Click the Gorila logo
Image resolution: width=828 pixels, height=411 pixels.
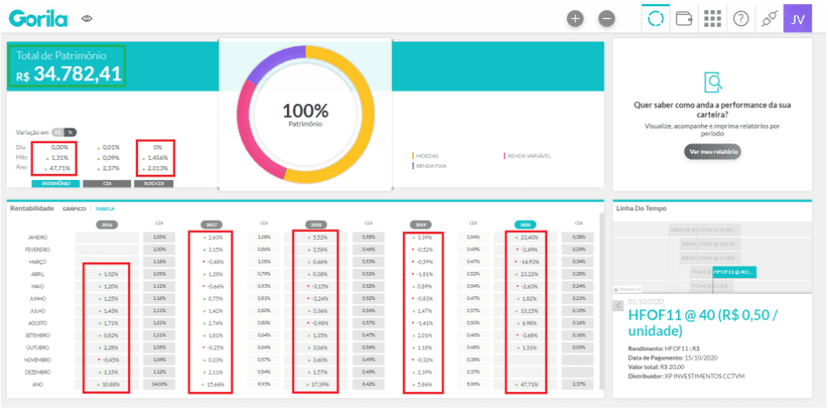point(37,19)
